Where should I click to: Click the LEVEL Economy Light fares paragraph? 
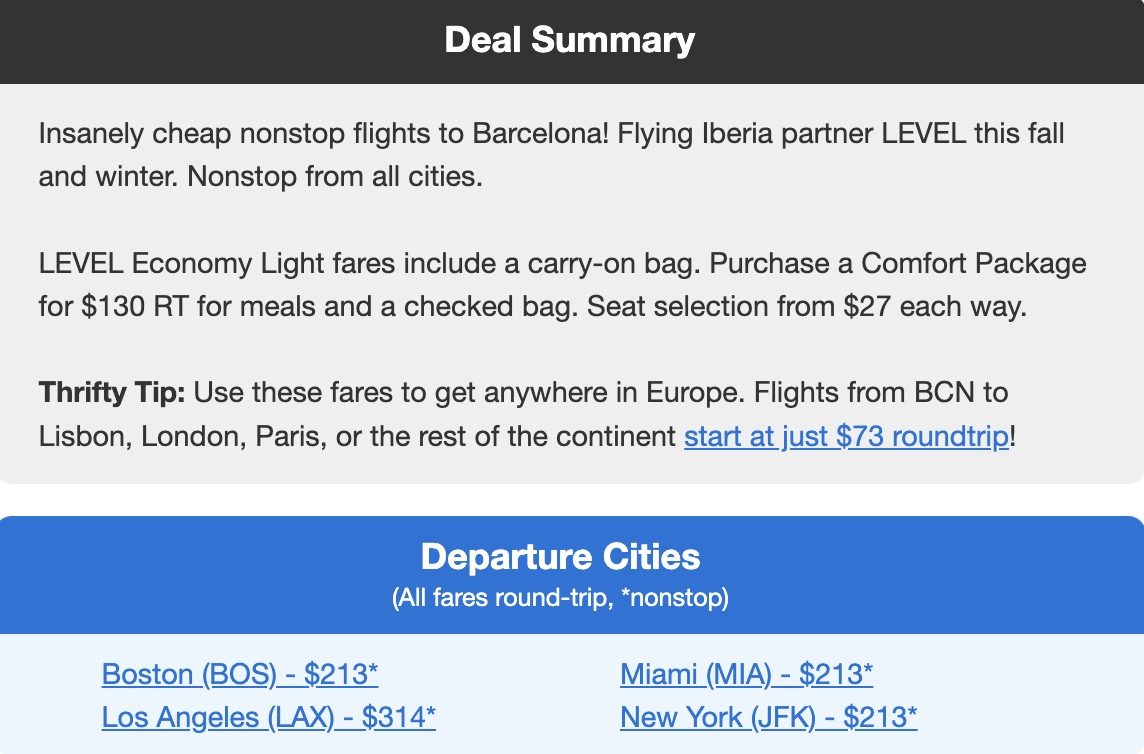point(560,285)
